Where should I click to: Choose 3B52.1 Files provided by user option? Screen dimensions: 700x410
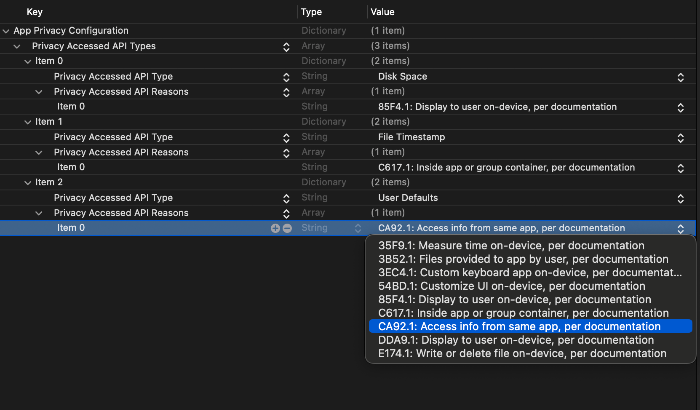click(x=530, y=259)
